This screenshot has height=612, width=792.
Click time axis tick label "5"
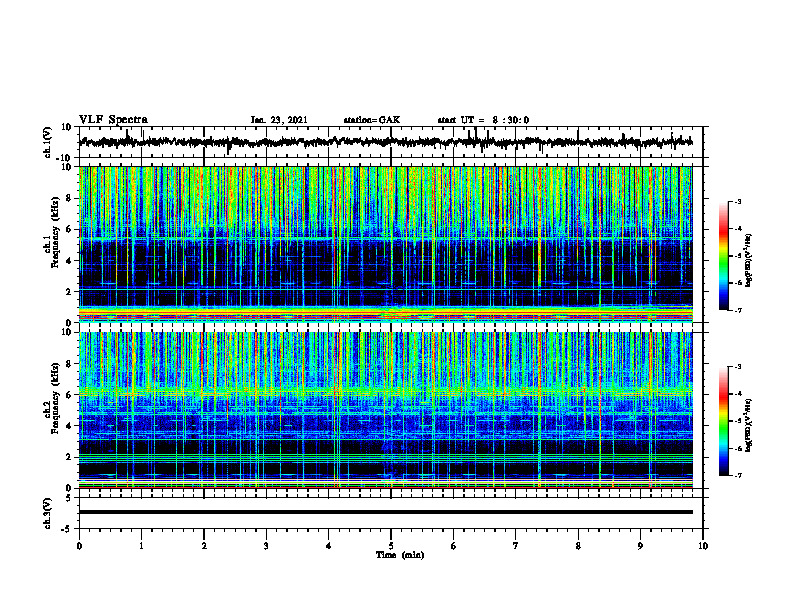[x=391, y=546]
